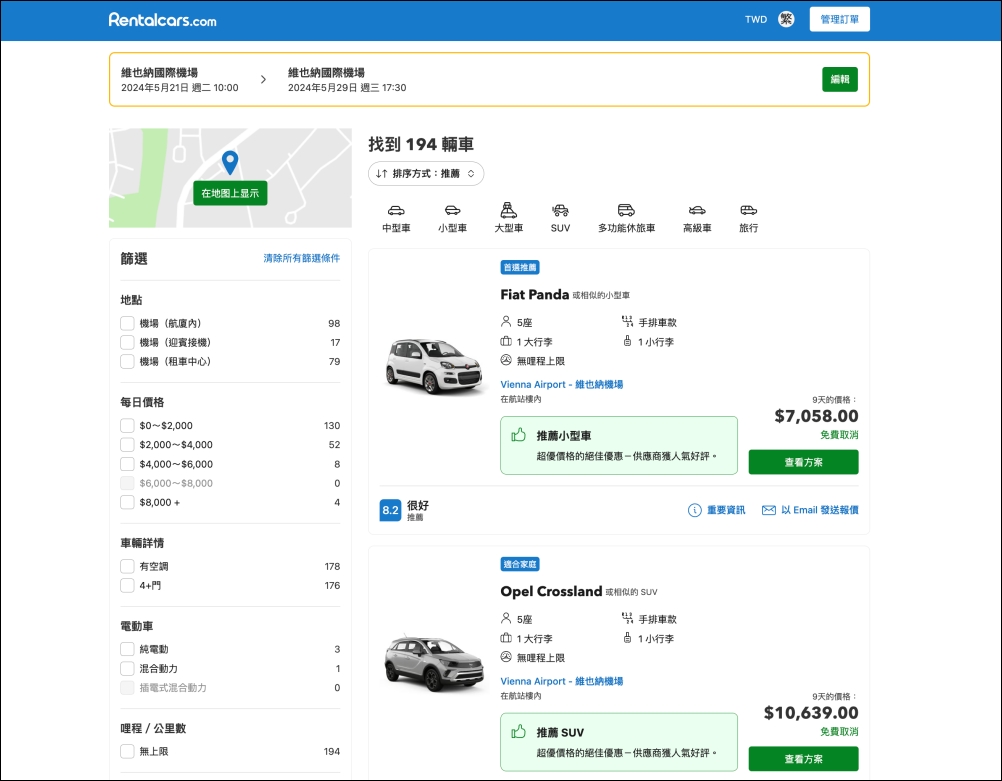Click Fiat Panda gearbox icon
The image size is (1002, 781).
click(x=628, y=321)
